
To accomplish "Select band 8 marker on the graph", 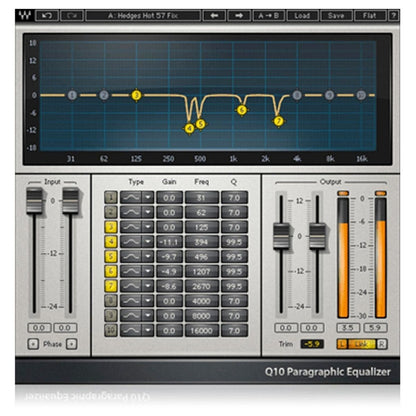I will point(297,95).
